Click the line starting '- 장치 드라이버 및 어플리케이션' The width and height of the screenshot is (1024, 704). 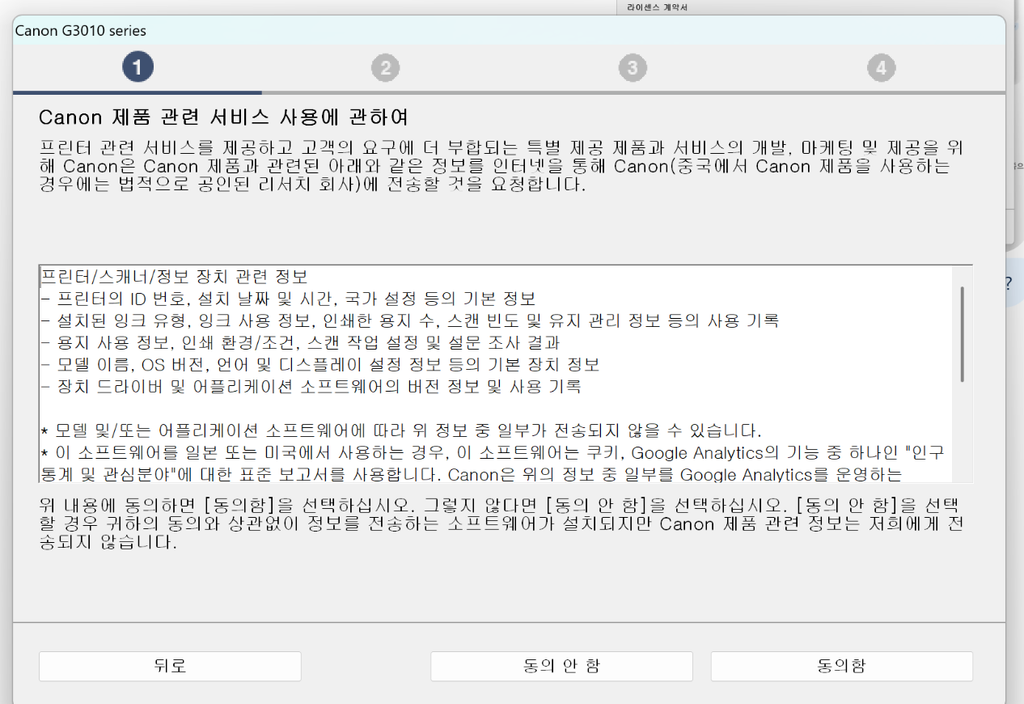tap(311, 387)
